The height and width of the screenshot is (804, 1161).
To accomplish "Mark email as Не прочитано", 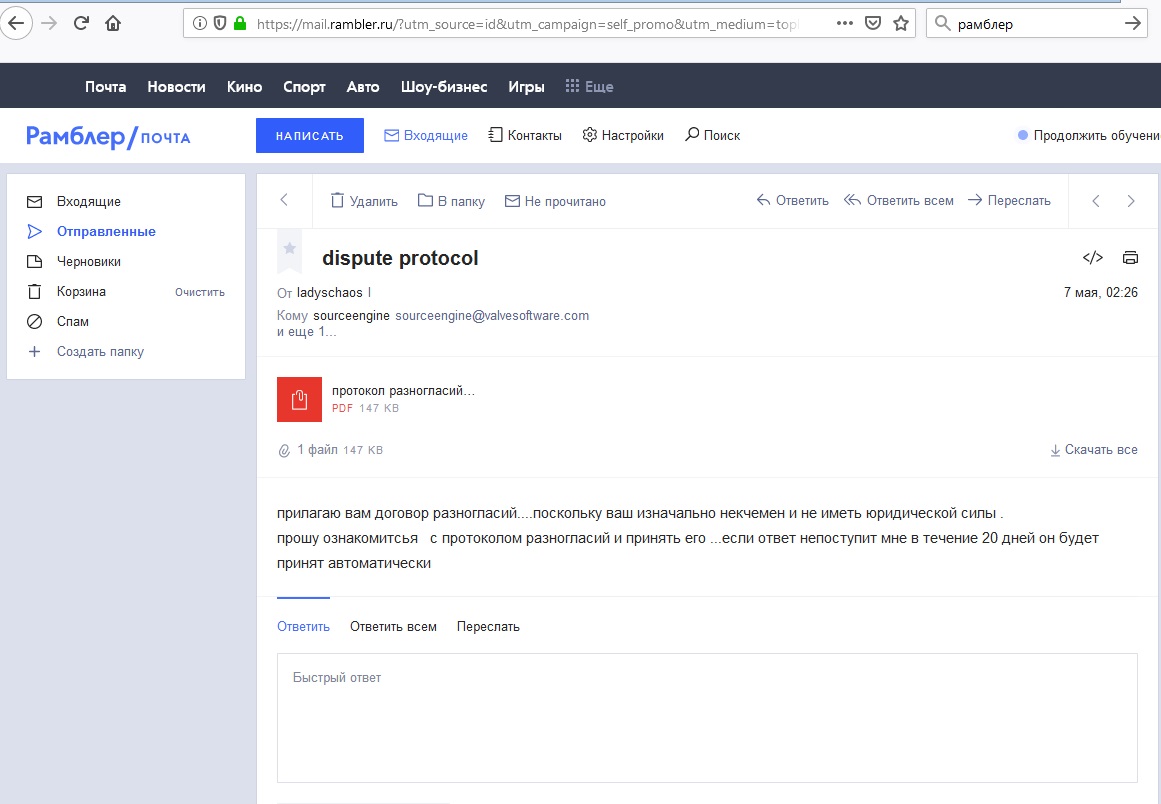I will click(555, 201).
